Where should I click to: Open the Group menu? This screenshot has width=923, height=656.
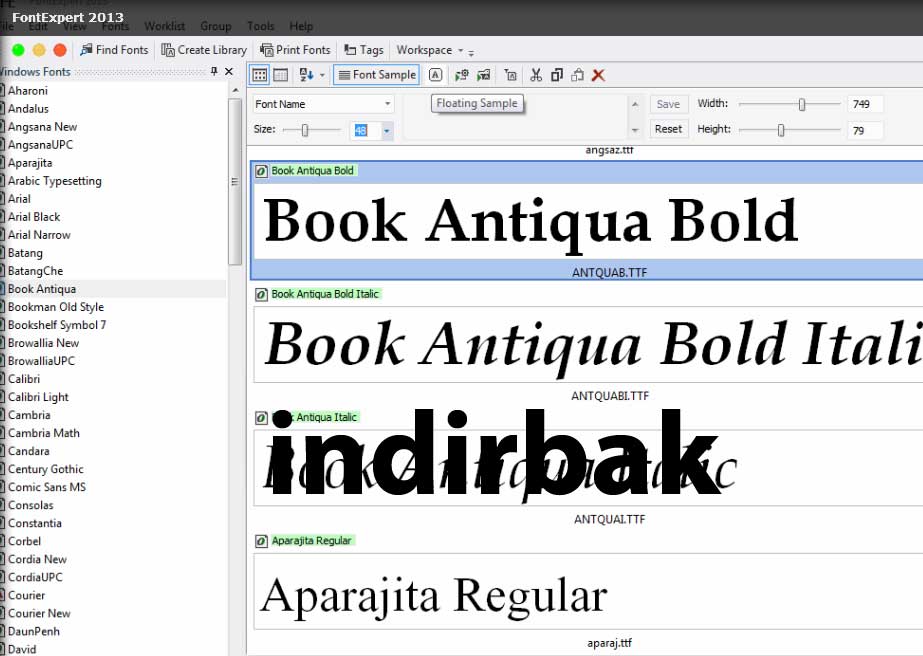point(215,26)
